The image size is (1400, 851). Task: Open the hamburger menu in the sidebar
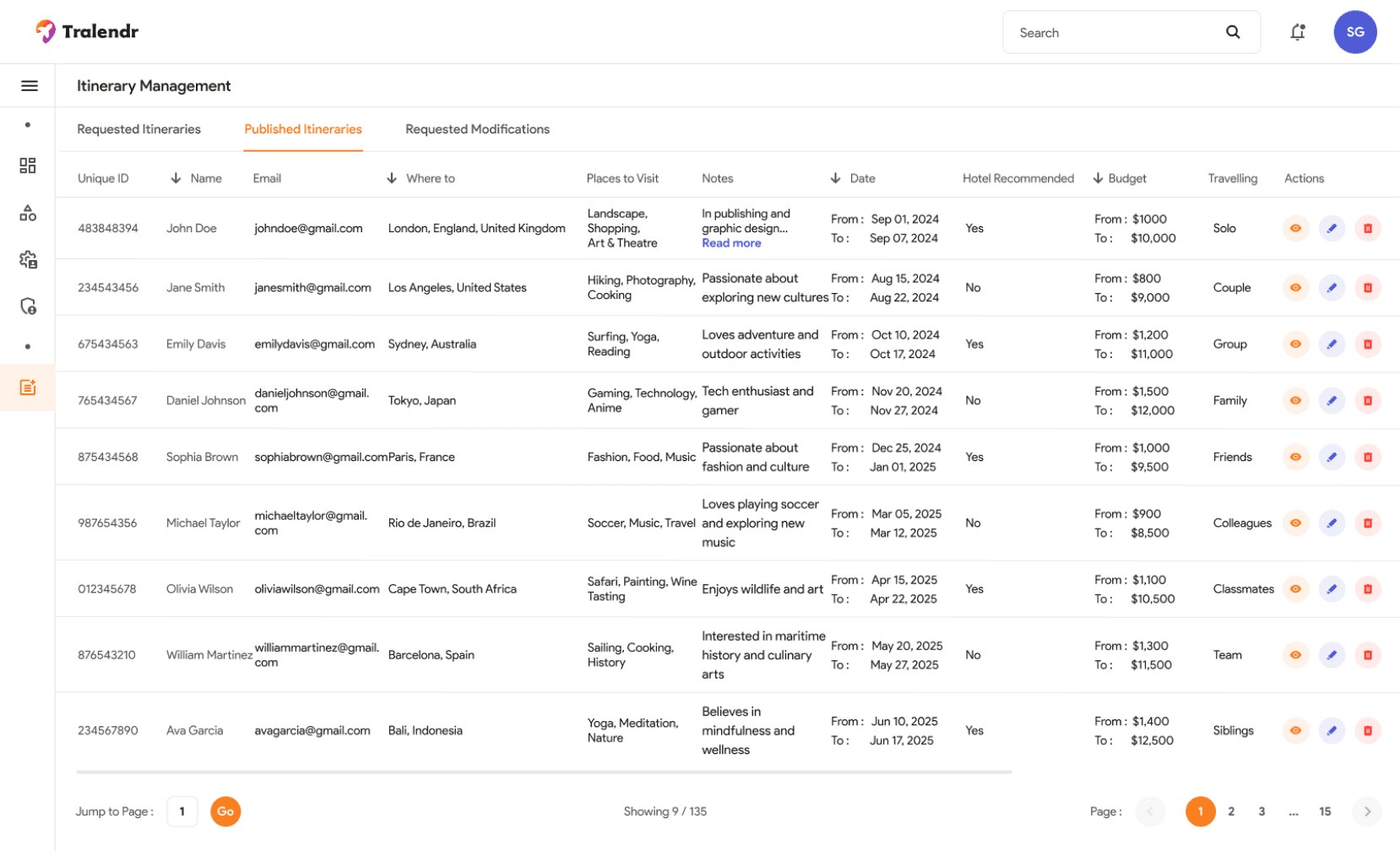point(30,85)
